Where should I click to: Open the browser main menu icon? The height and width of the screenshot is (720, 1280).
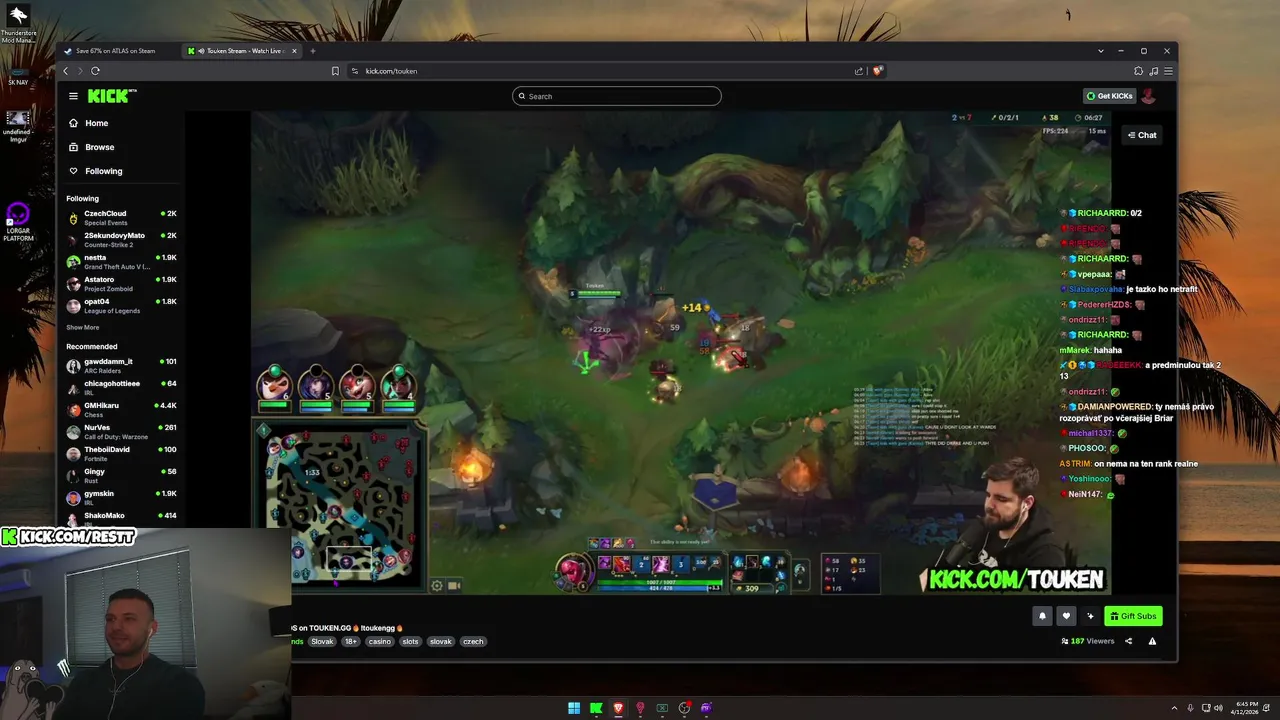(1168, 71)
